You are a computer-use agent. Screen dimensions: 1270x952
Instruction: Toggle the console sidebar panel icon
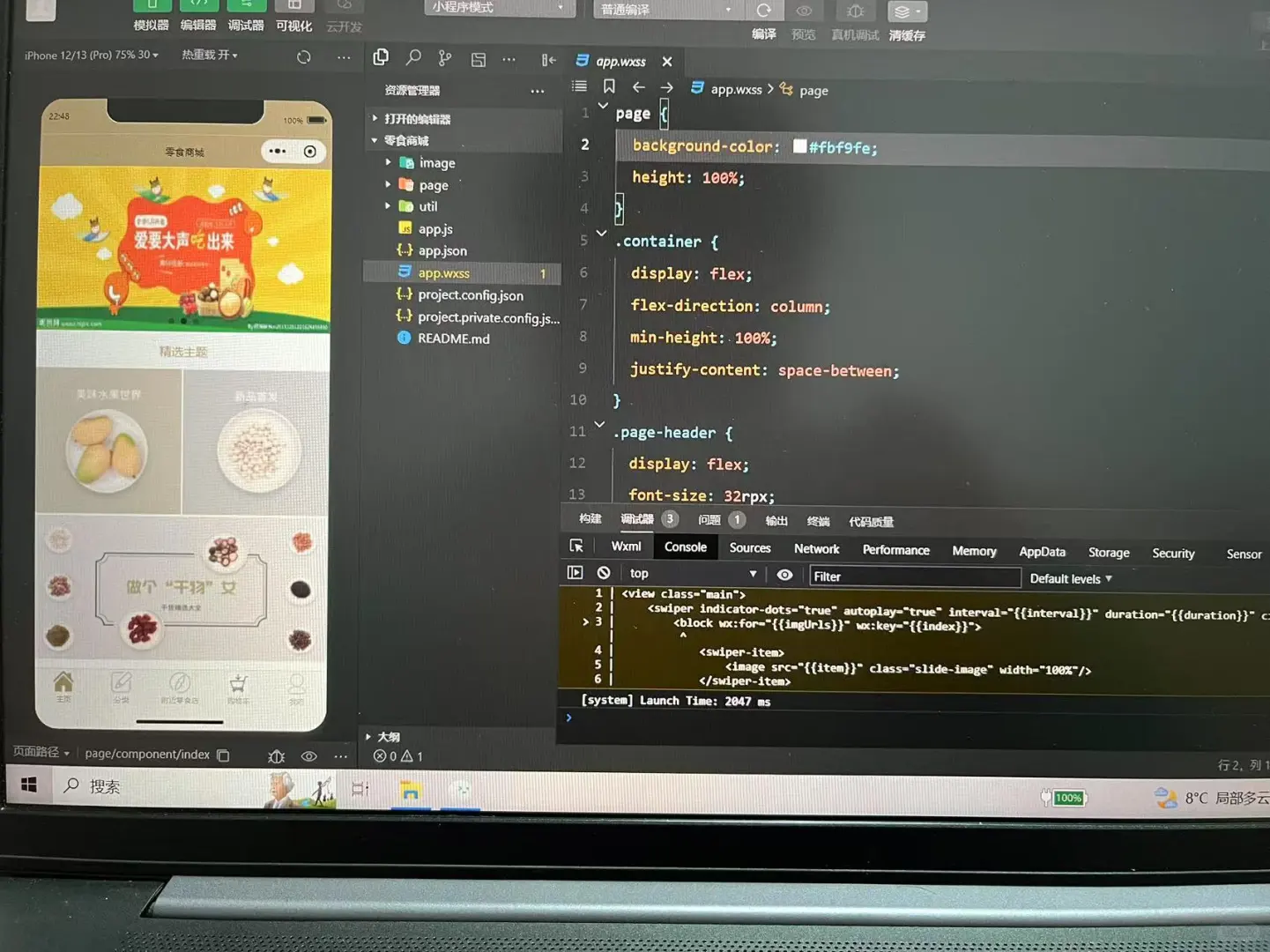576,573
